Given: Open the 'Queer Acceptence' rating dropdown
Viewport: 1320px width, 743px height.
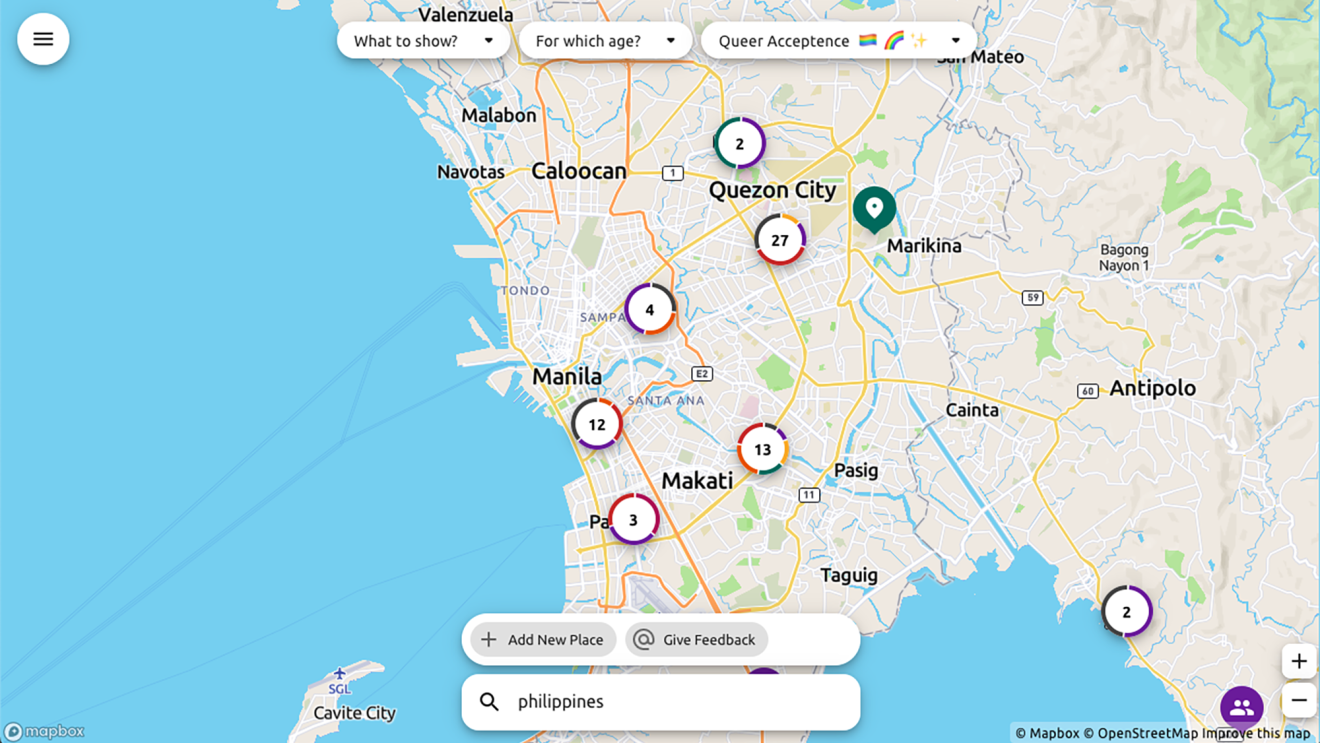Looking at the screenshot, I should point(838,40).
